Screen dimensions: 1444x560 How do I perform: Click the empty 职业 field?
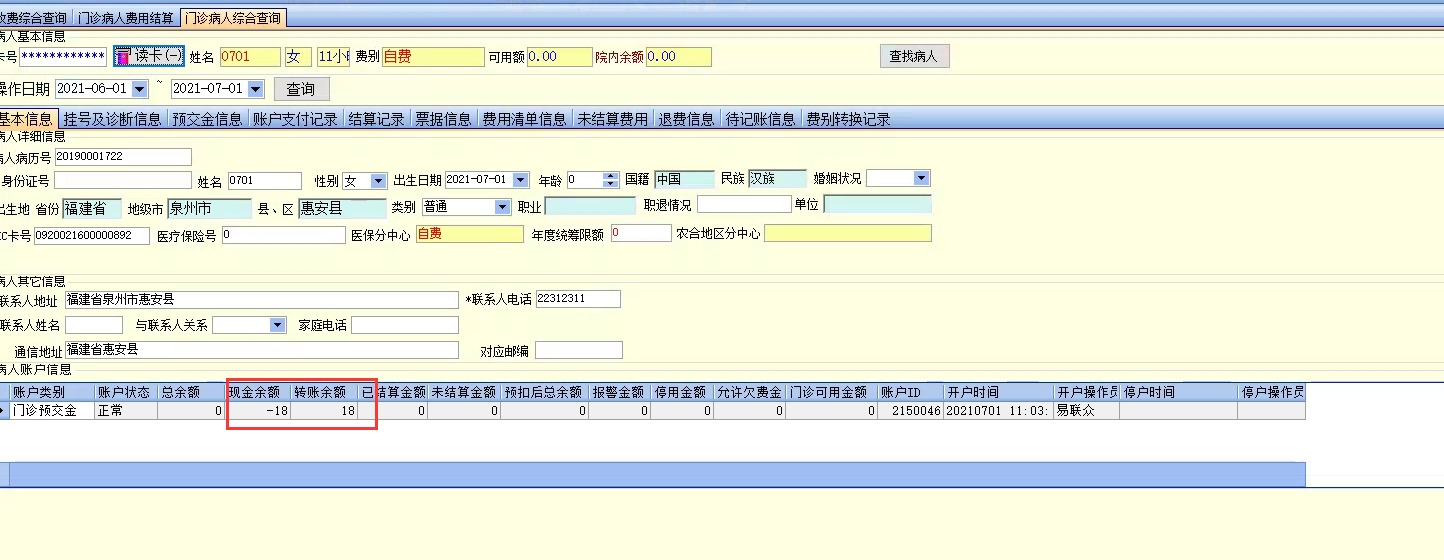[x=590, y=206]
